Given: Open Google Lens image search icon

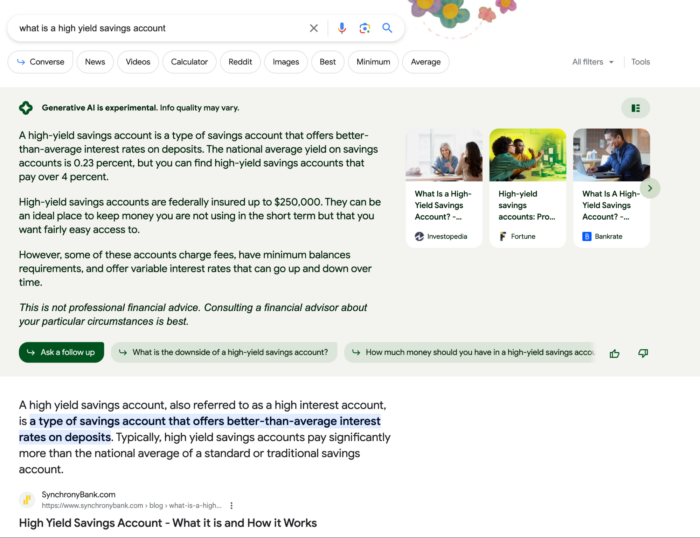Looking at the screenshot, I should 365,28.
